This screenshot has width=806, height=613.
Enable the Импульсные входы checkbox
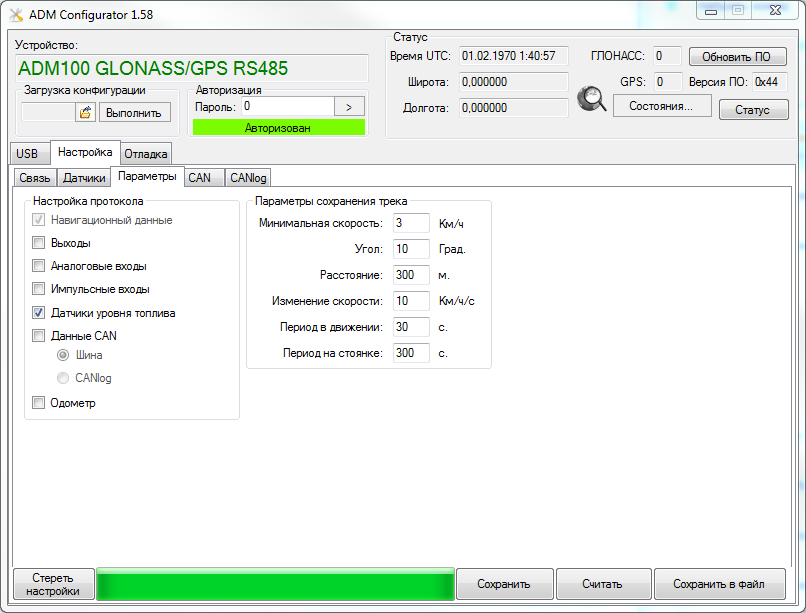coord(39,289)
